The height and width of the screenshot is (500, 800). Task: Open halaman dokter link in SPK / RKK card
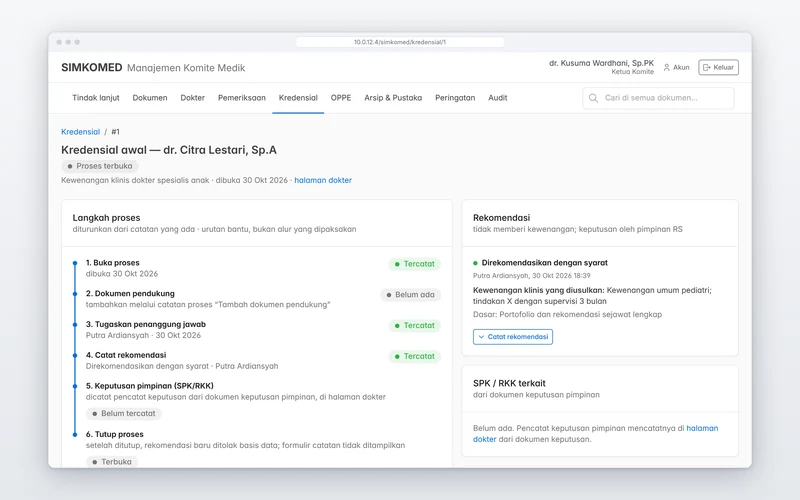pos(595,434)
